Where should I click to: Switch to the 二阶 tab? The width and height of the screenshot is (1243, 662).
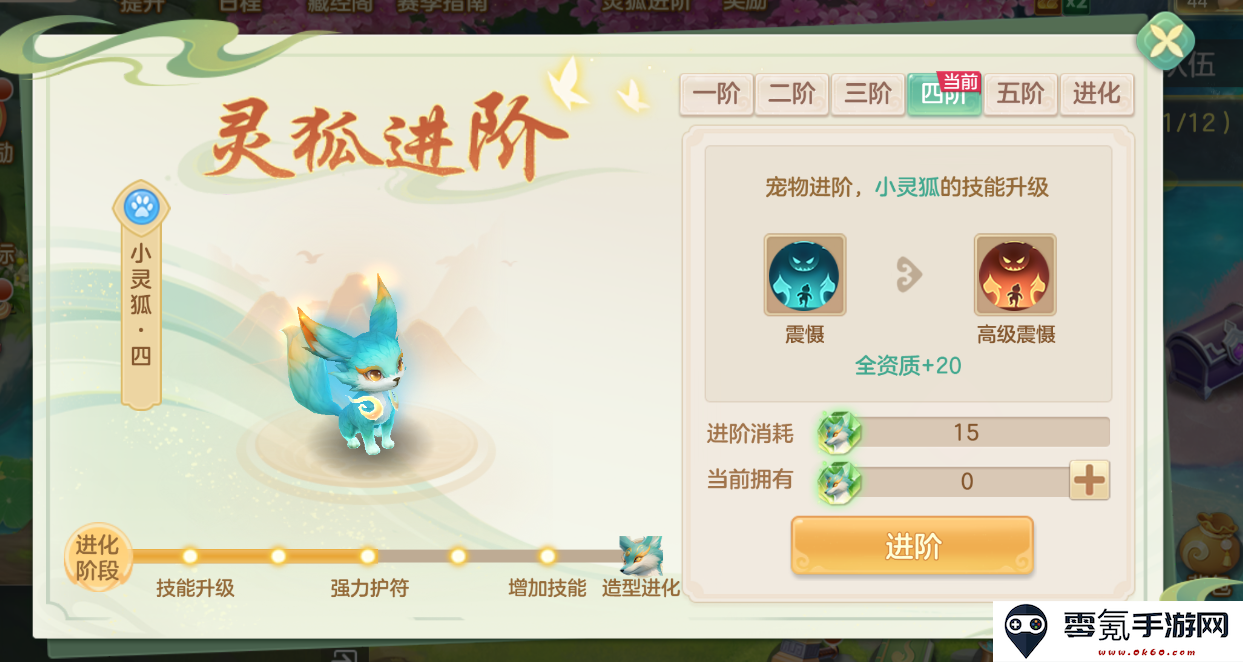(x=792, y=94)
